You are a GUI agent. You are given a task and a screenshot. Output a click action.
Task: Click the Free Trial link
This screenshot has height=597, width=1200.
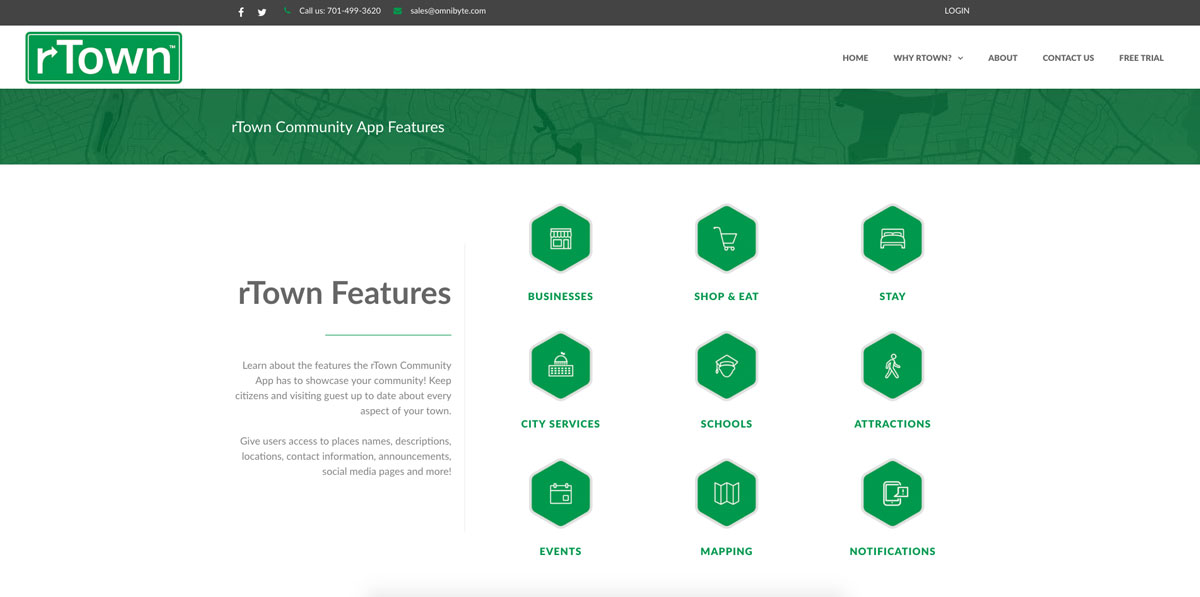point(1141,58)
